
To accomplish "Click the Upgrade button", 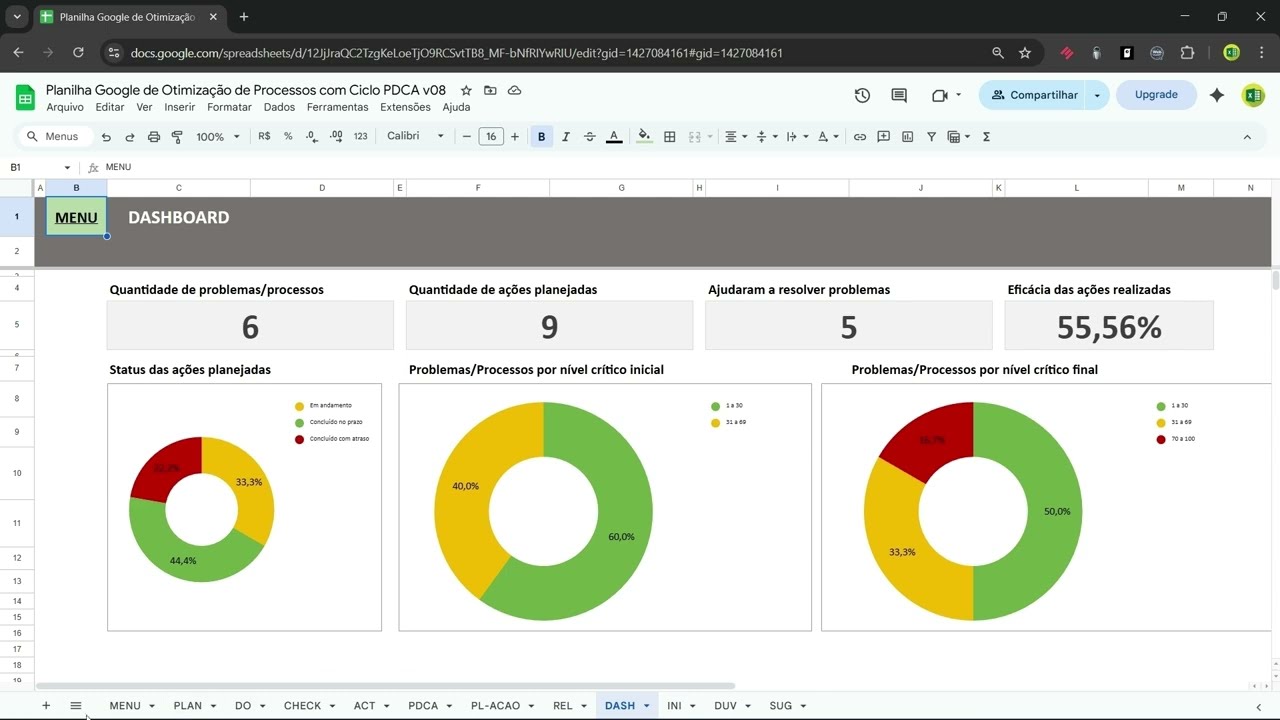I will 1156,95.
